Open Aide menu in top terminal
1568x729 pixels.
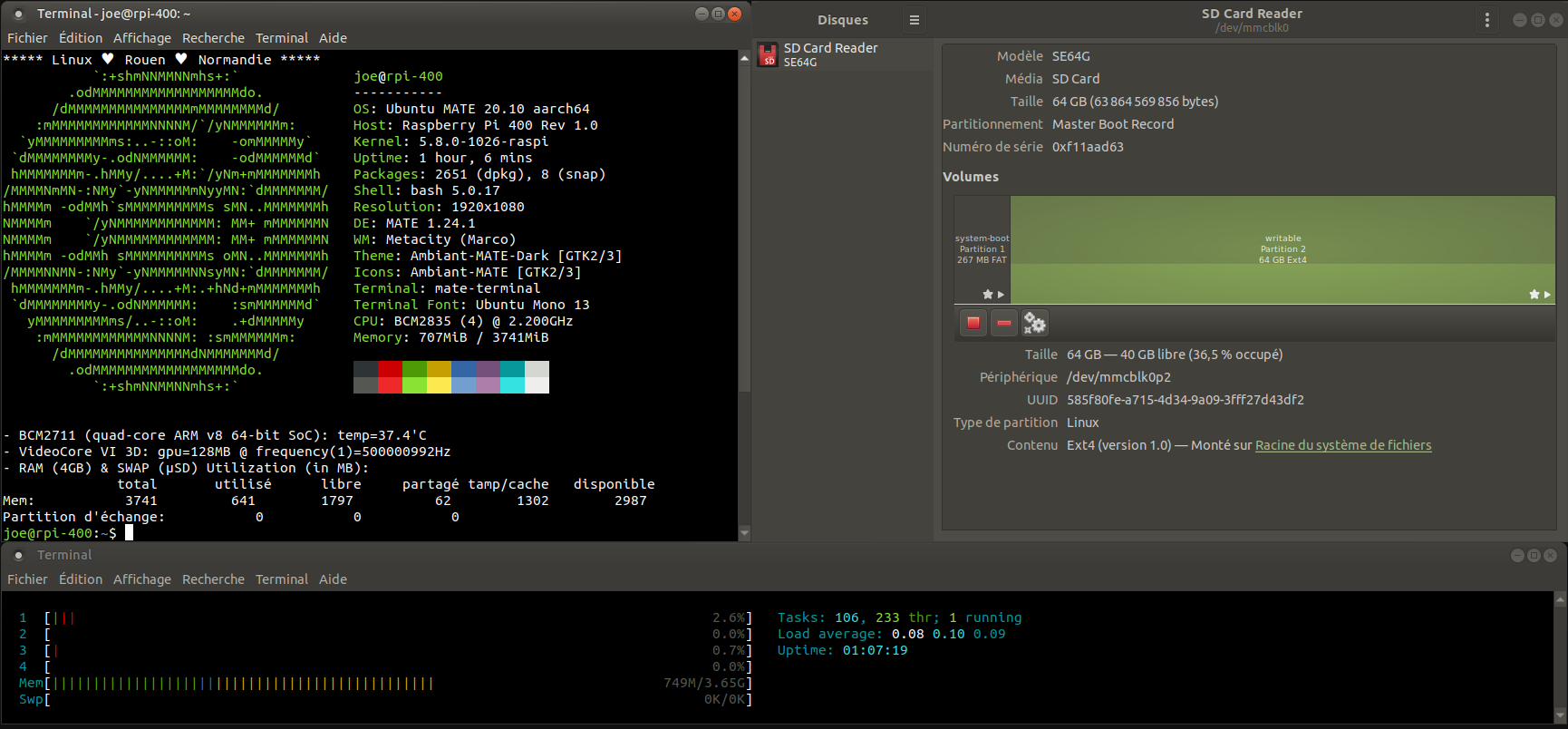pos(333,38)
